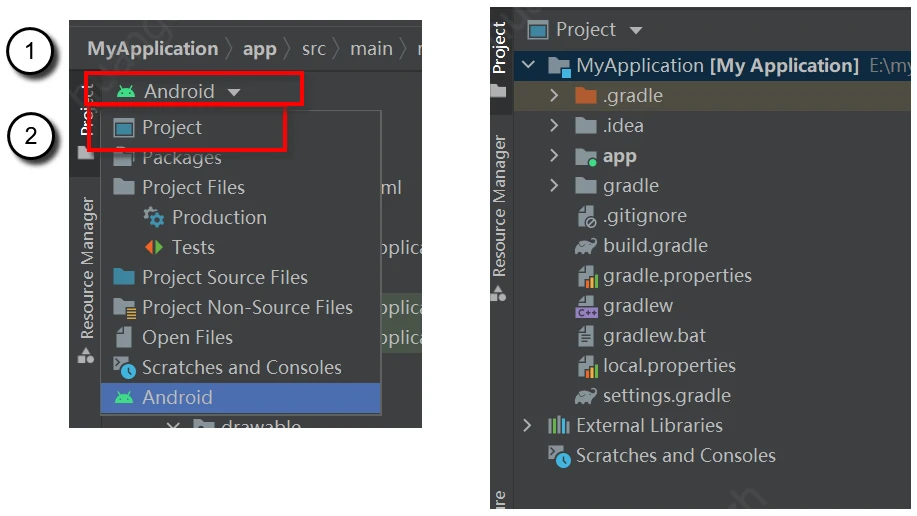Click Scratches and Consoles icon in tree

pyautogui.click(x=559, y=456)
